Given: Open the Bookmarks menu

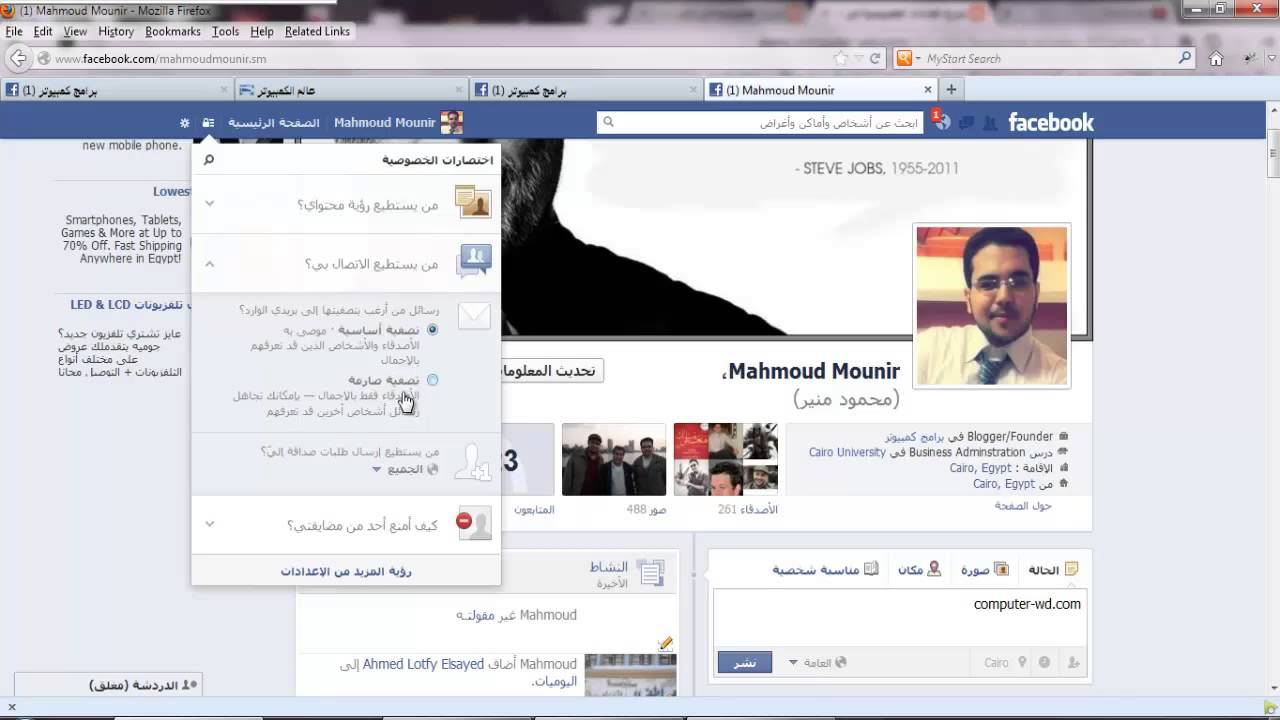Looking at the screenshot, I should pyautogui.click(x=173, y=31).
